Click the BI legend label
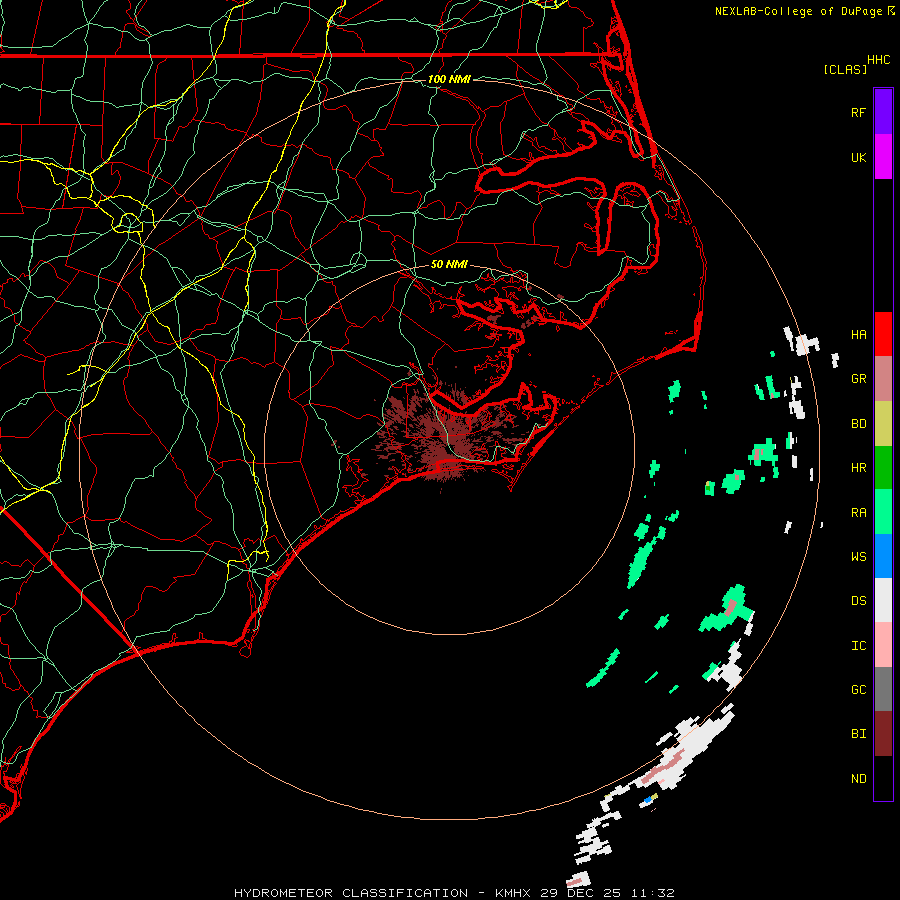The image size is (900, 900). [858, 734]
